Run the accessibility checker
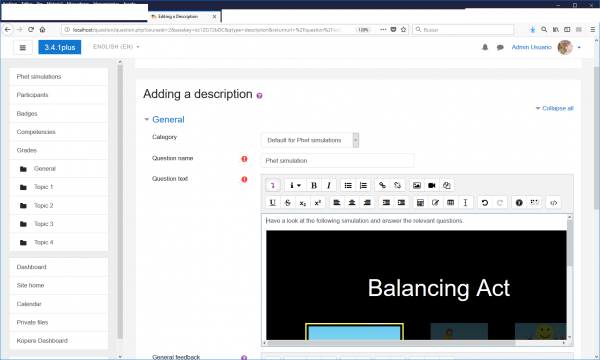This screenshot has height=360, width=600. tap(519, 203)
